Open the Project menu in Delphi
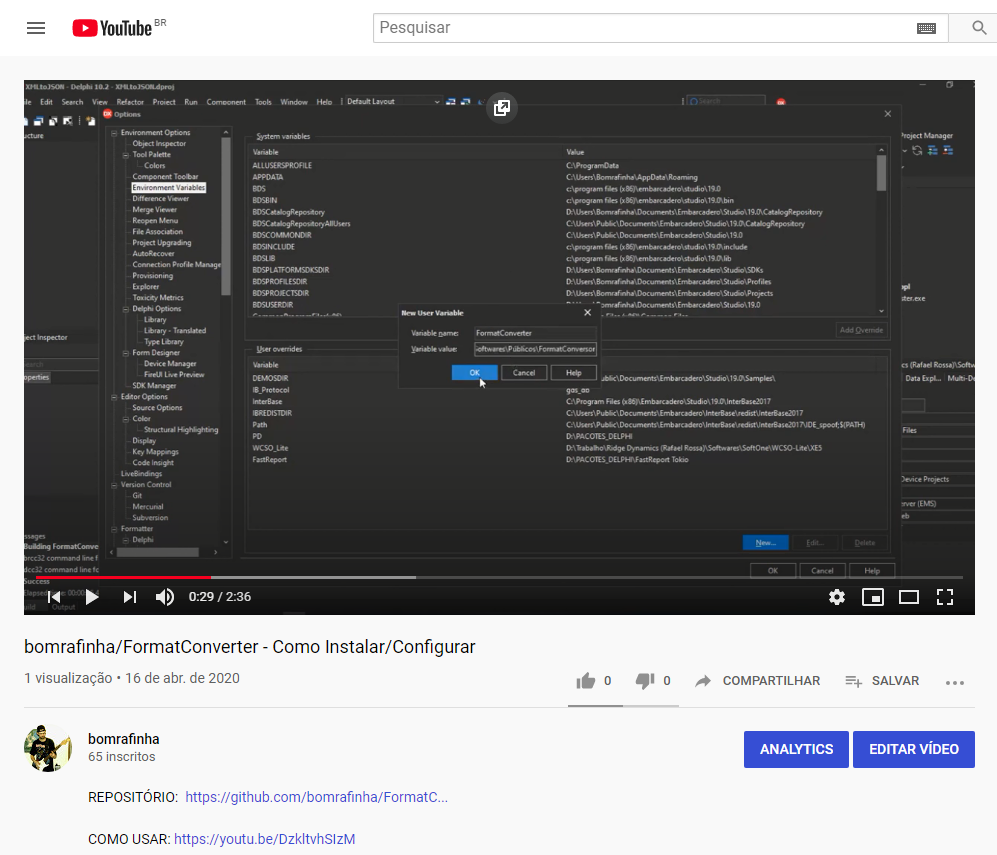Screen dimensions: 997x855 (163, 102)
